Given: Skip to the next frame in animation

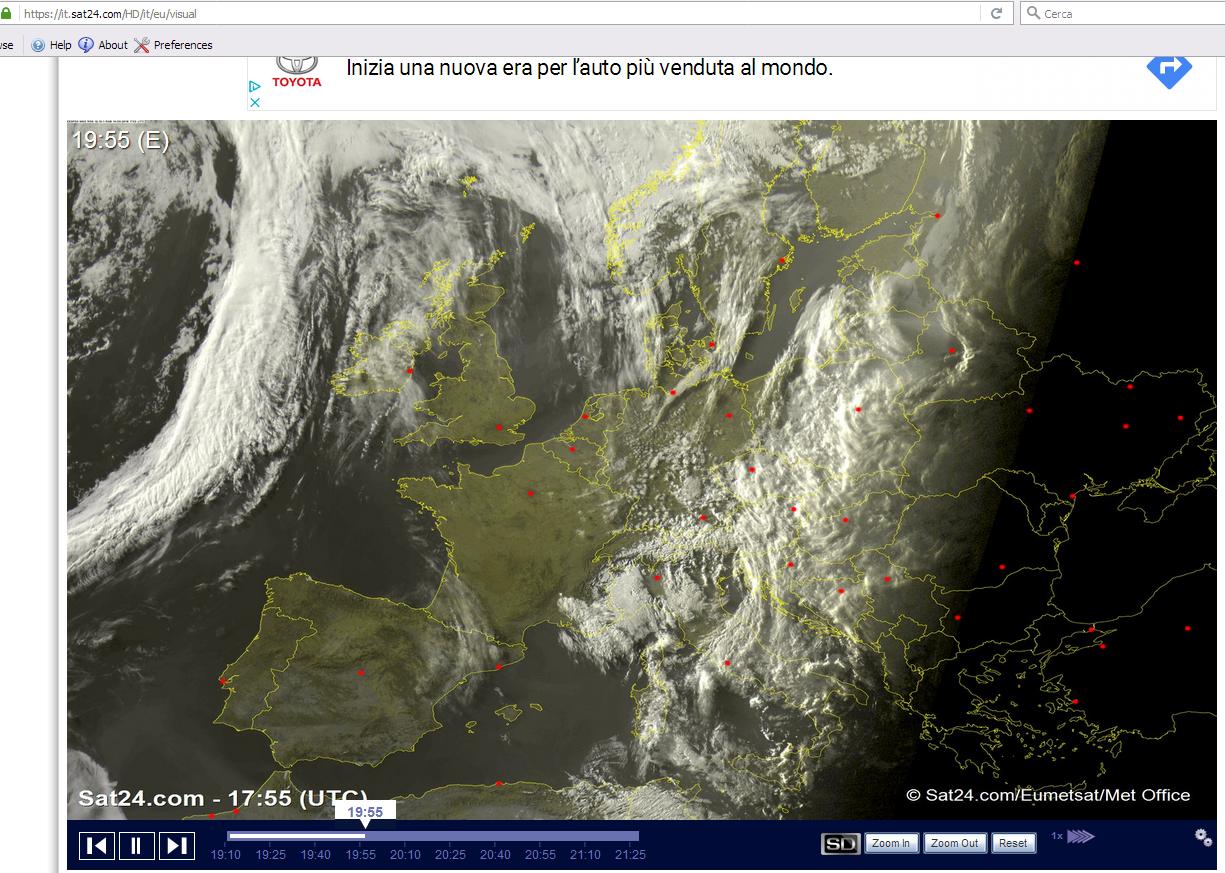Looking at the screenshot, I should (176, 845).
